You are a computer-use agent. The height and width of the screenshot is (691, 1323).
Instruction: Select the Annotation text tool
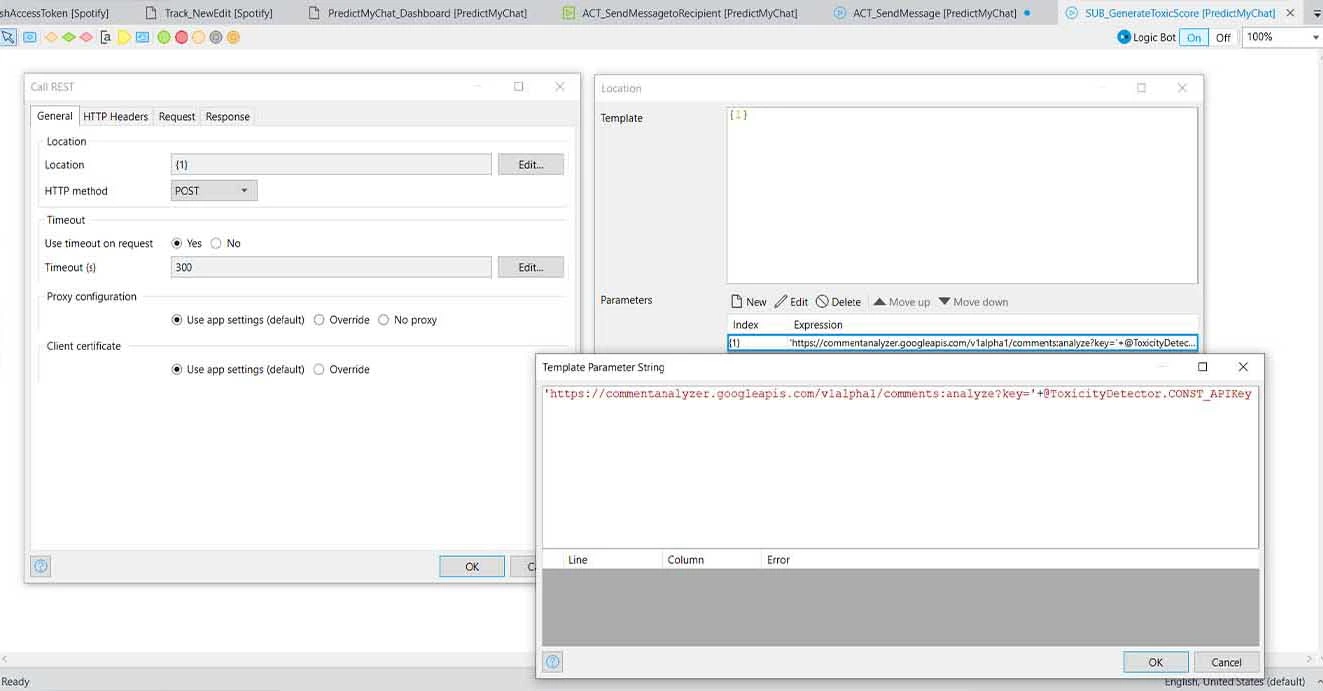point(106,37)
